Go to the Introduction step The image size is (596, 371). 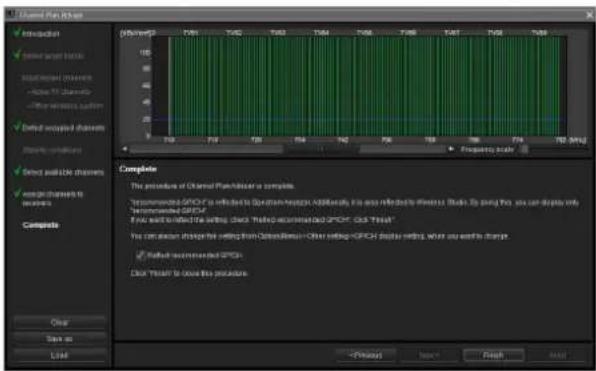[41, 34]
